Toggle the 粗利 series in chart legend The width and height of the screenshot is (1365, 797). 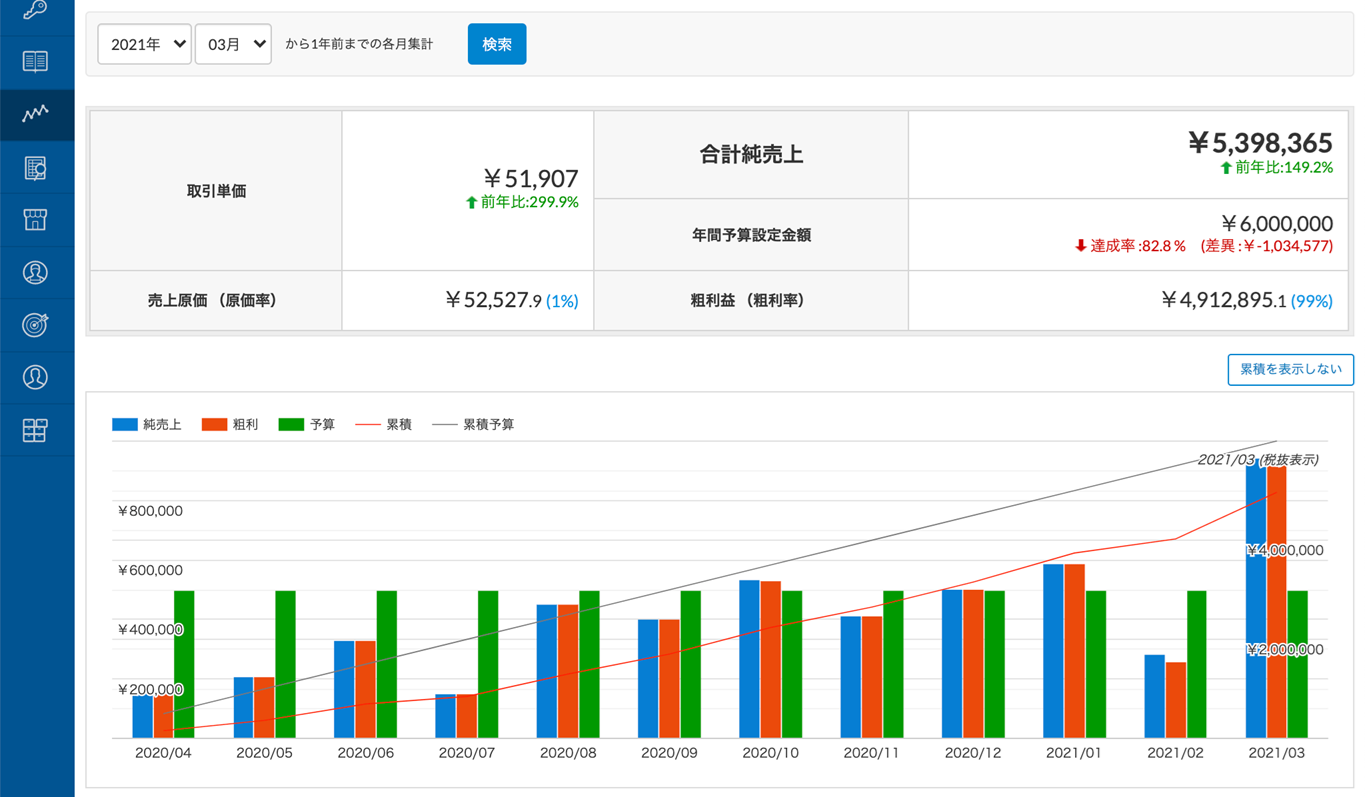pos(230,425)
